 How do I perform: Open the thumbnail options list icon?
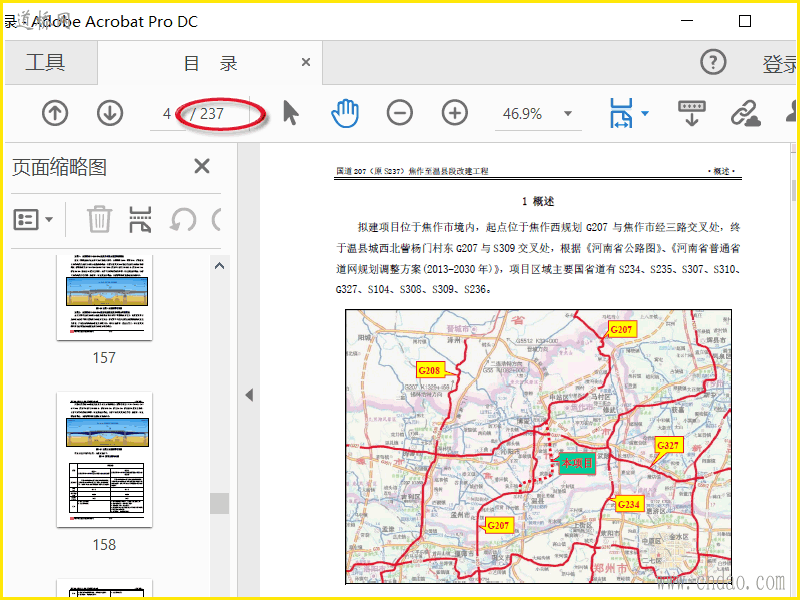click(33, 220)
